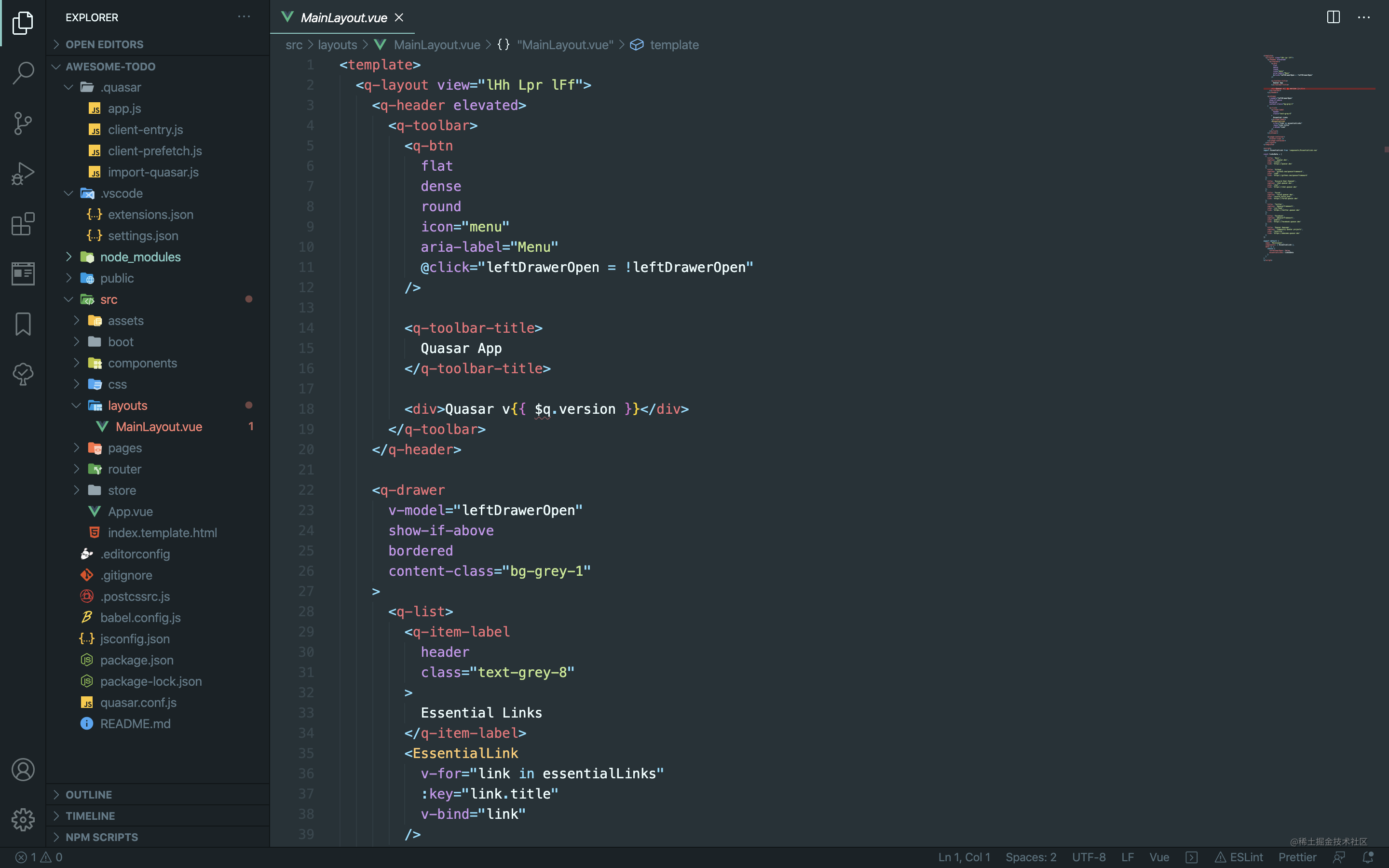Open the Run and Debug view
The height and width of the screenshot is (868, 1389).
pyautogui.click(x=23, y=174)
